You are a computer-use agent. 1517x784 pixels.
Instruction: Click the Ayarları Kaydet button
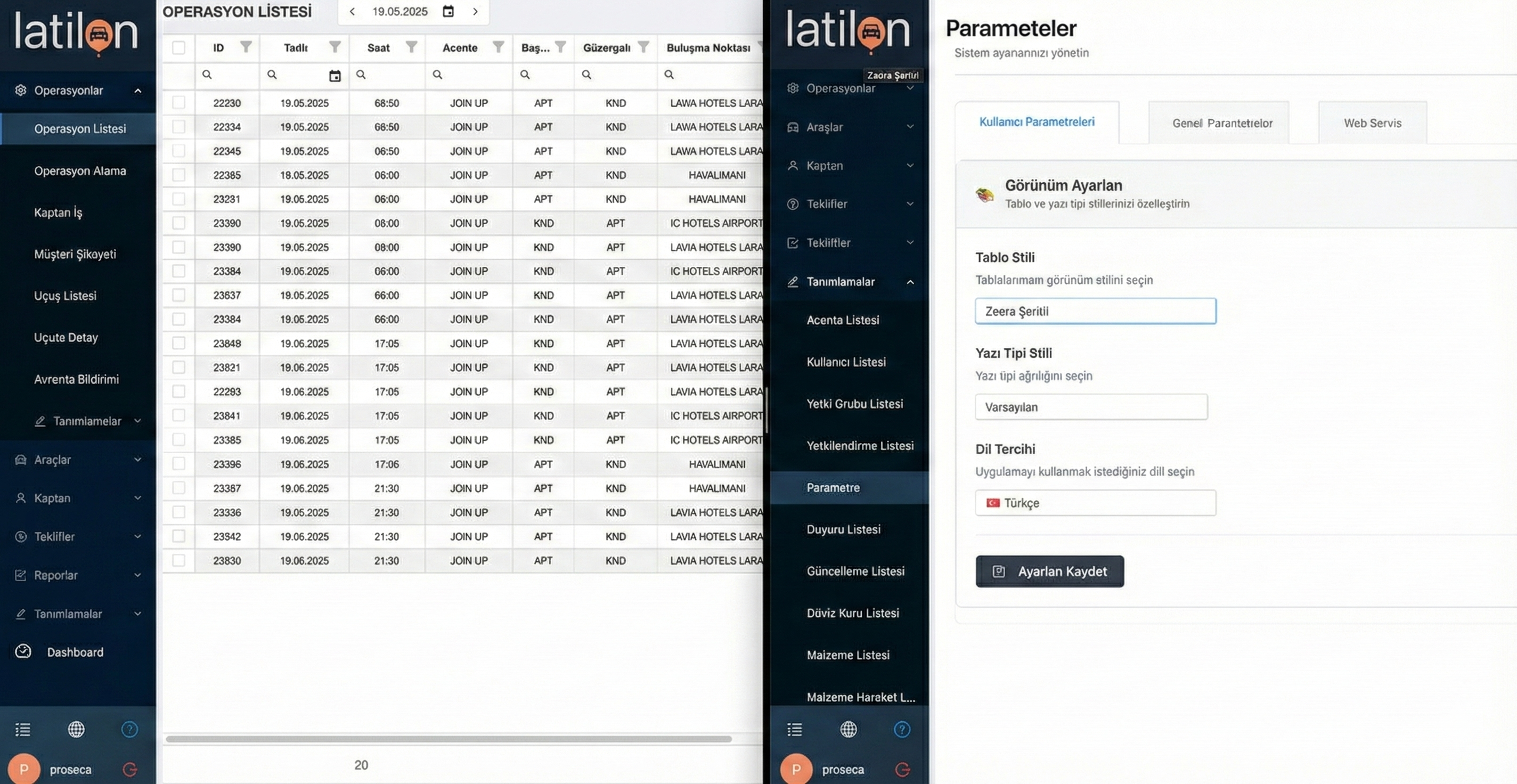coord(1049,571)
